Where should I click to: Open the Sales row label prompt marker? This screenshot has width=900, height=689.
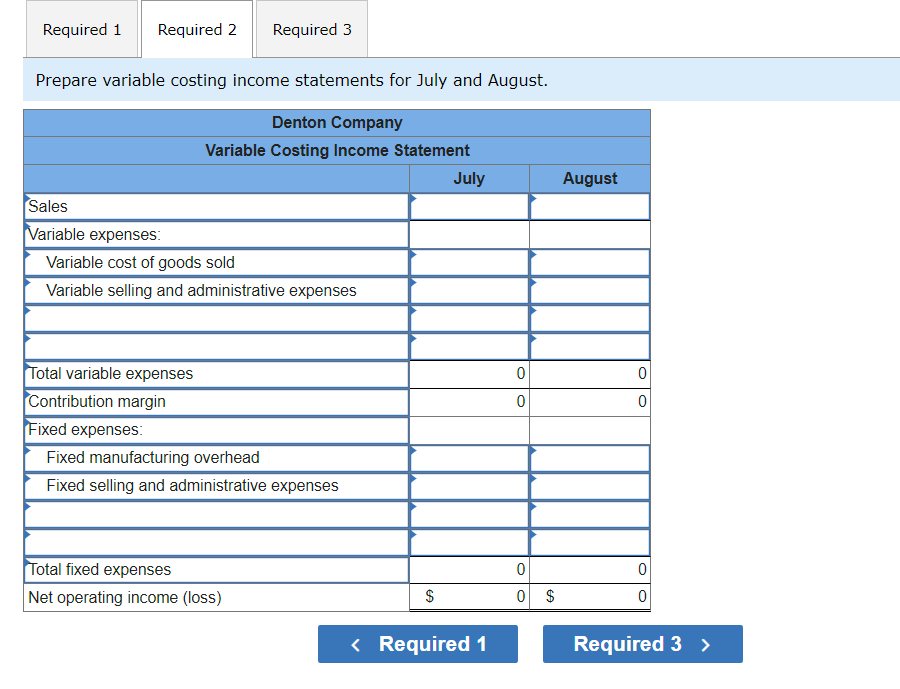(29, 200)
